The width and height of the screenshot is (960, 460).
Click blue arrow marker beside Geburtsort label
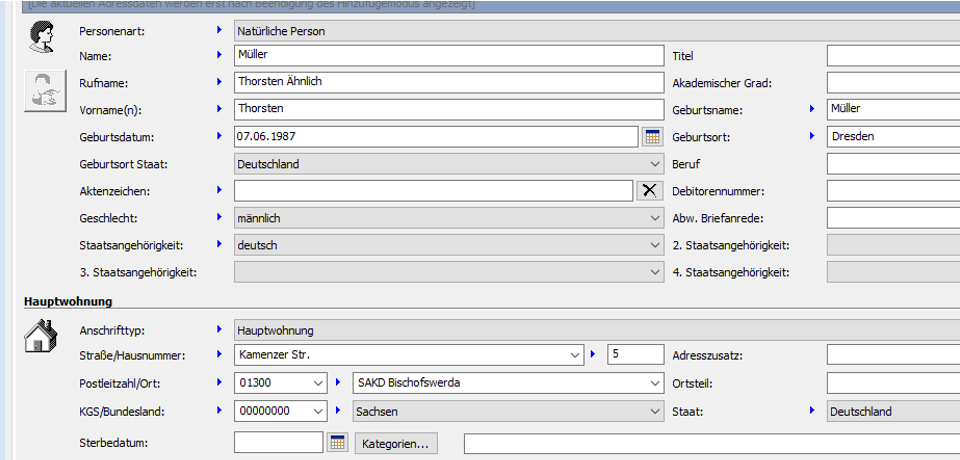812,136
